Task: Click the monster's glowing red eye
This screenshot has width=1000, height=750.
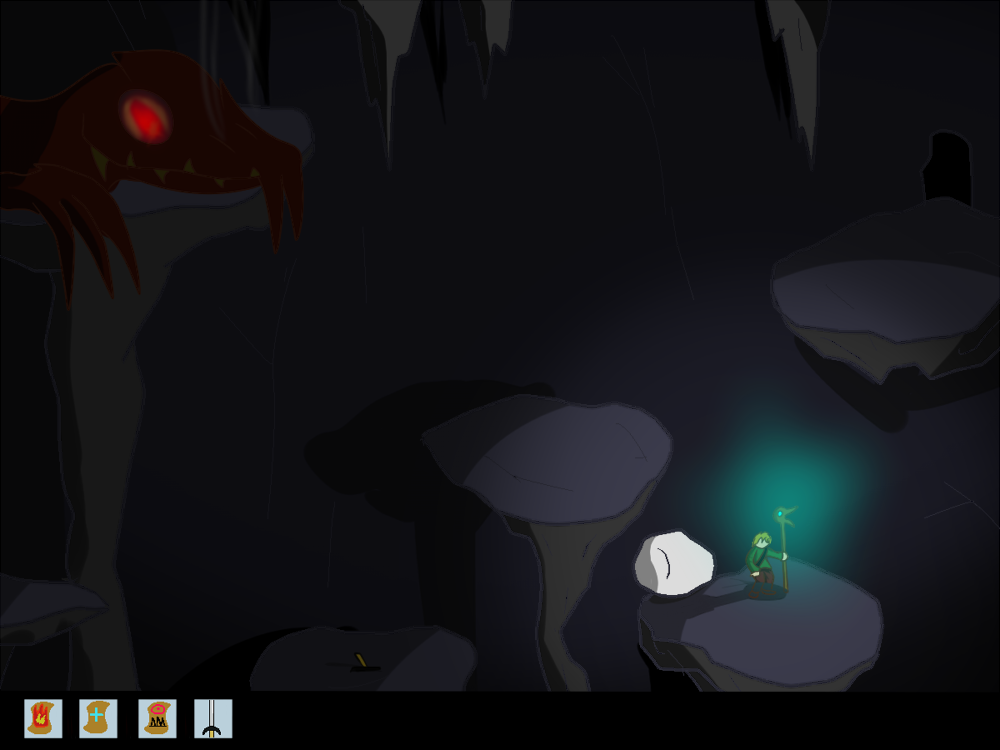Action: [x=146, y=119]
